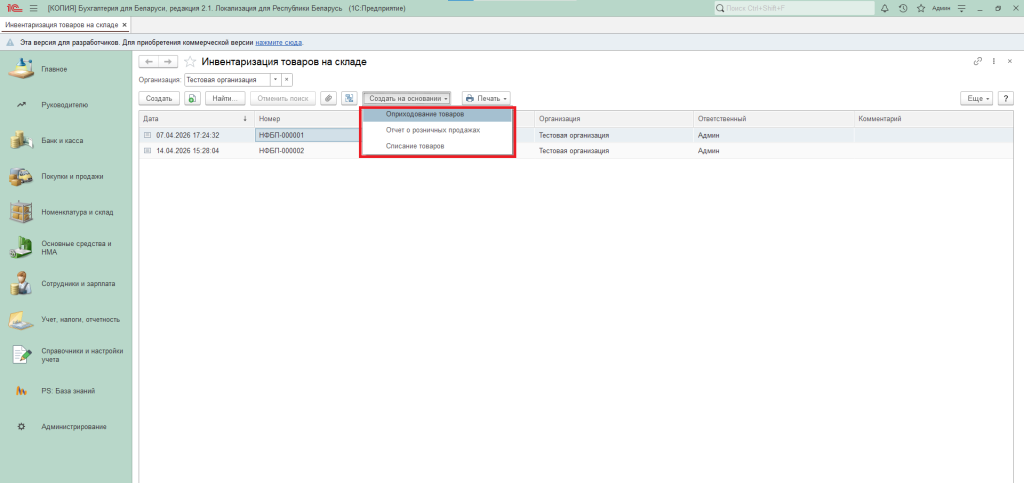Open the Печать dropdown
1024x483 pixels.
point(486,98)
